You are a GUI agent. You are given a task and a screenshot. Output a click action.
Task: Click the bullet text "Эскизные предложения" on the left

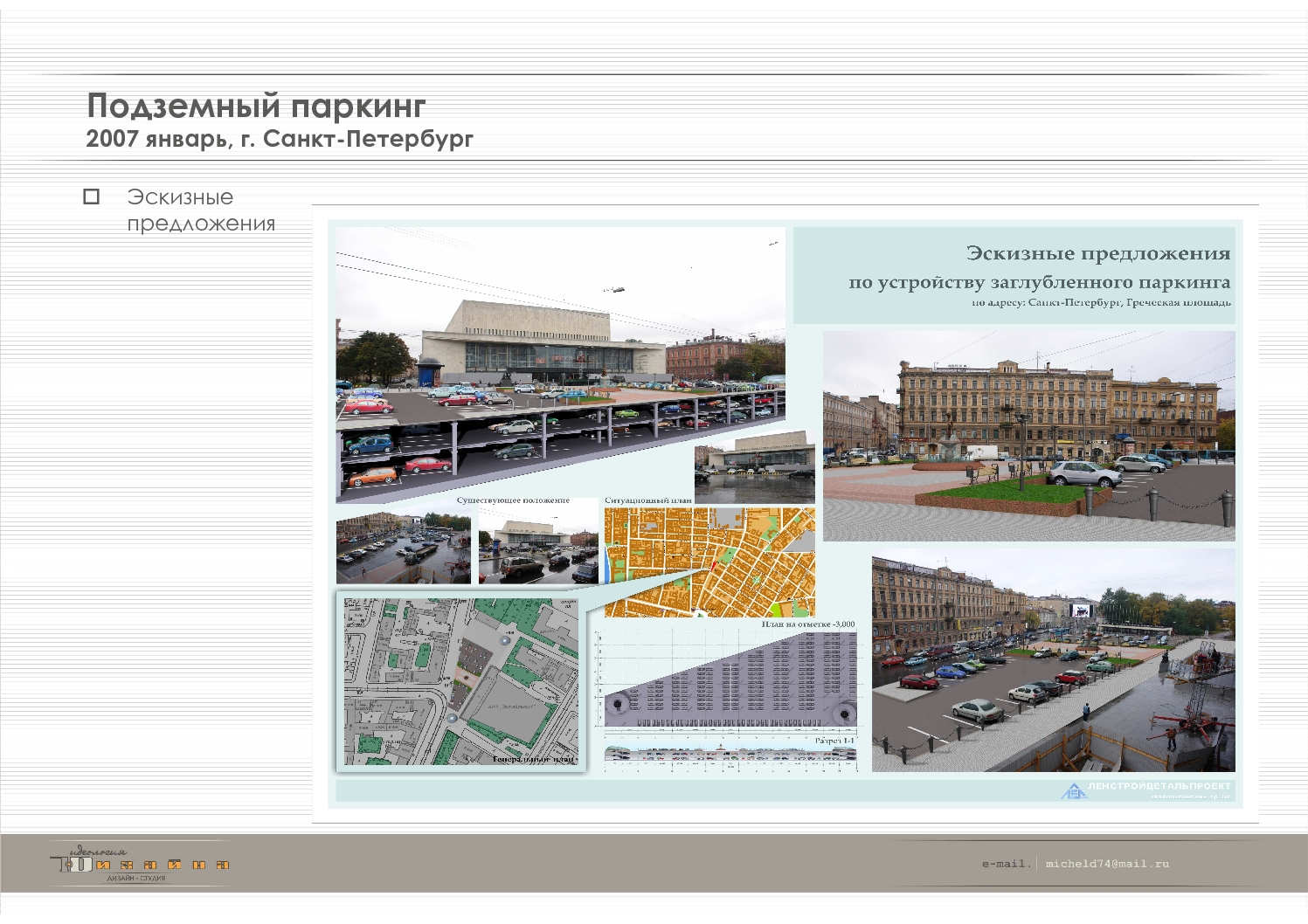click(201, 210)
